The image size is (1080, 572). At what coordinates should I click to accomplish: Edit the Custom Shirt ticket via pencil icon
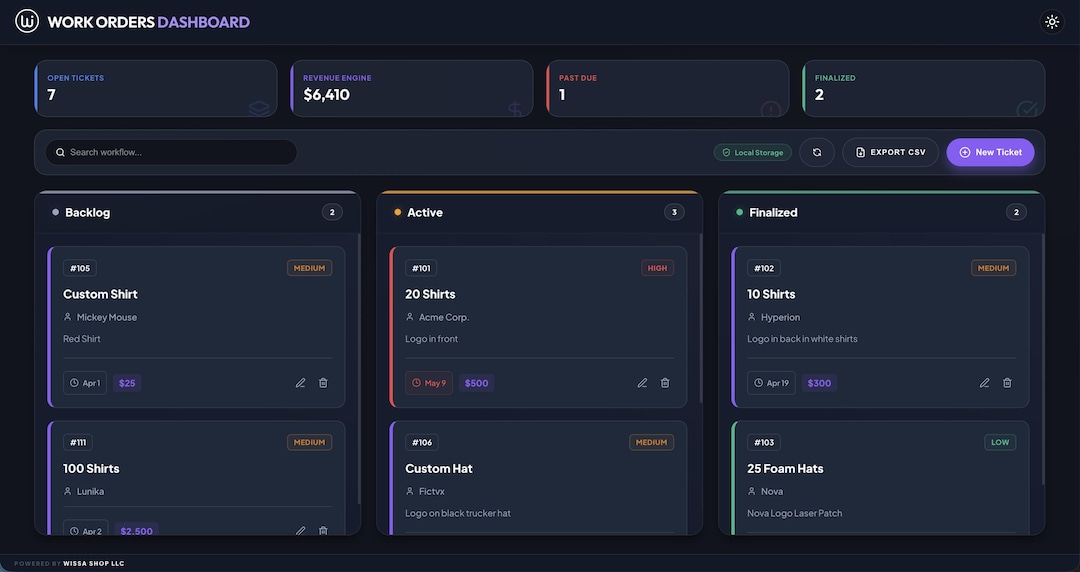tap(300, 382)
